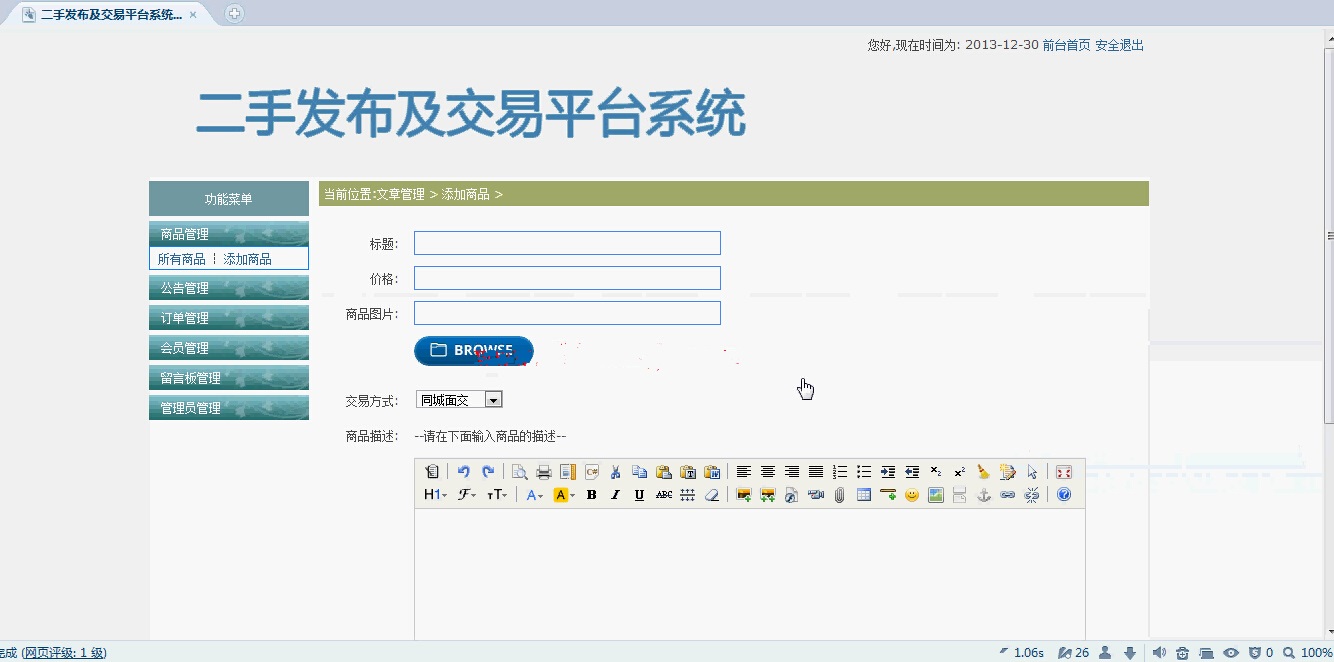Click the 安全退出 logout link

1120,45
